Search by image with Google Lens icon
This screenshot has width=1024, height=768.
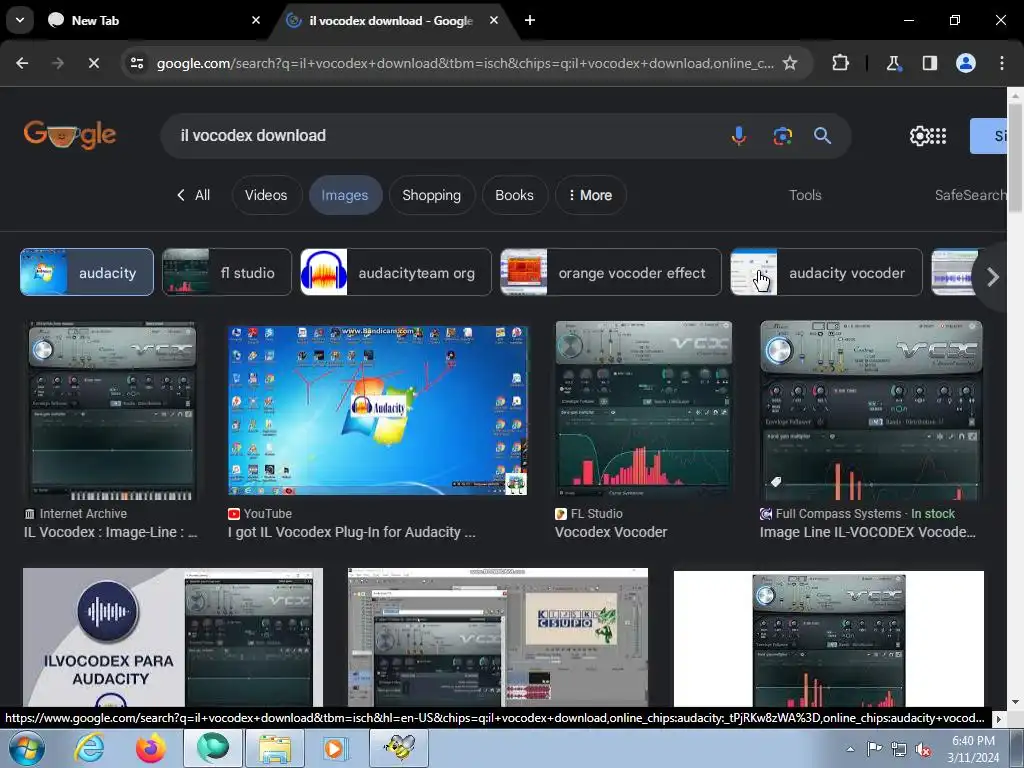click(782, 136)
